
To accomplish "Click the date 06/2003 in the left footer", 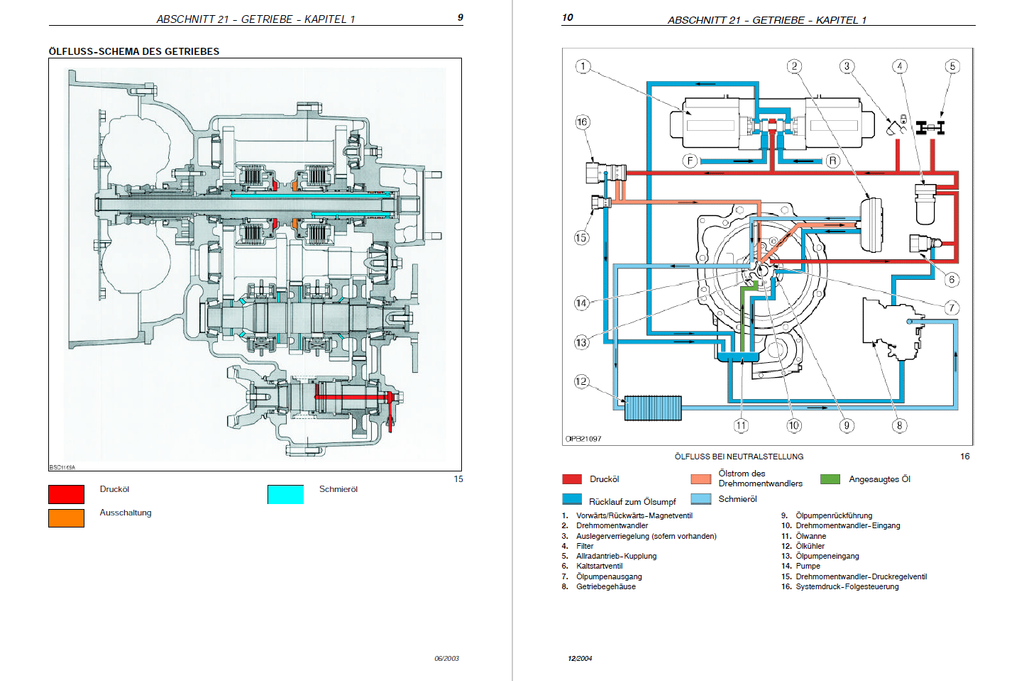I will point(447,658).
